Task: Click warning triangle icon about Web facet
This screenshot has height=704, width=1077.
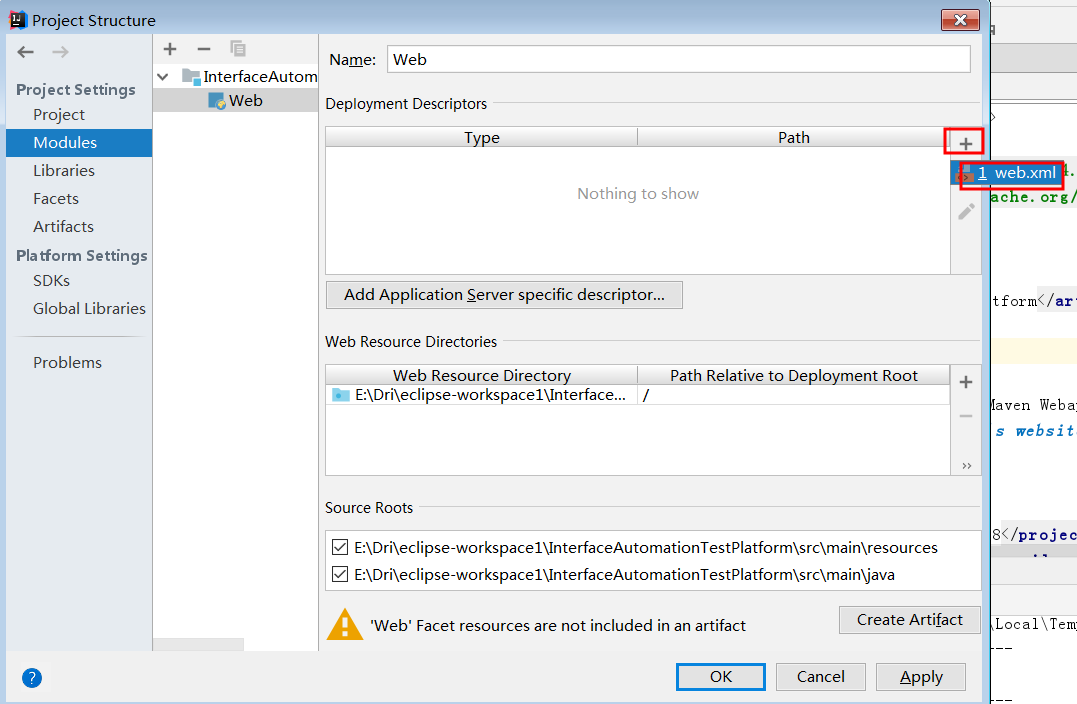Action: click(345, 624)
